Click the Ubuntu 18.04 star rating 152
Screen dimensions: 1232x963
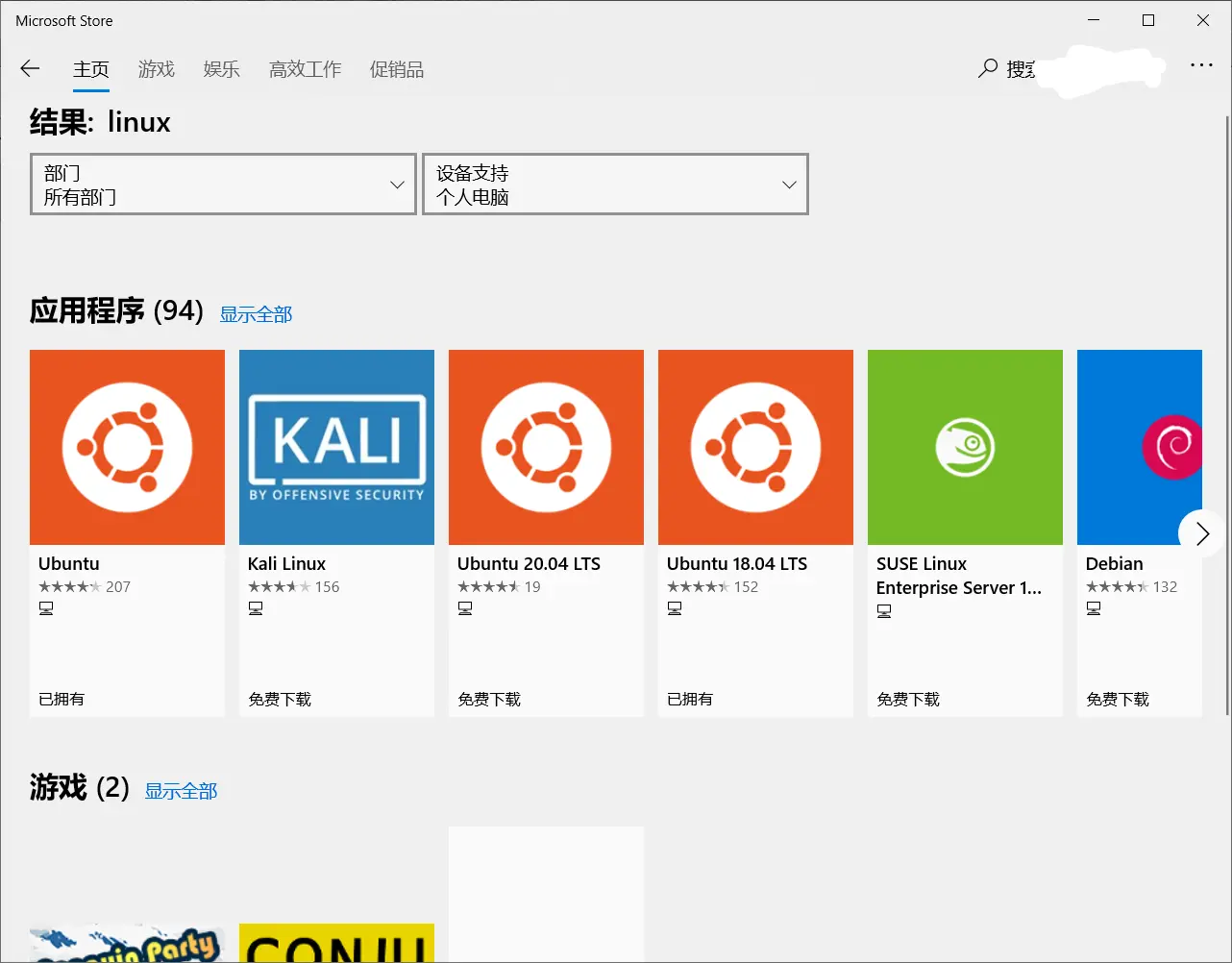[713, 587]
